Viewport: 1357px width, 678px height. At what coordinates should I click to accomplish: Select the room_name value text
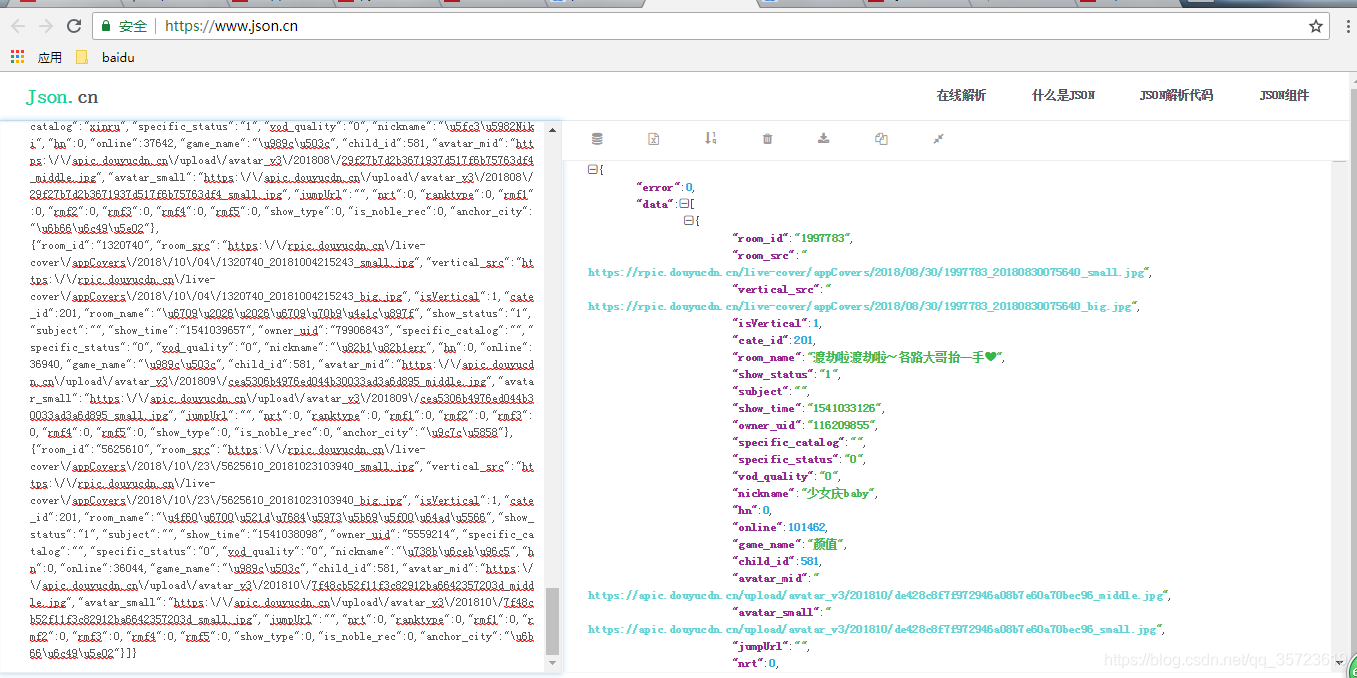905,357
